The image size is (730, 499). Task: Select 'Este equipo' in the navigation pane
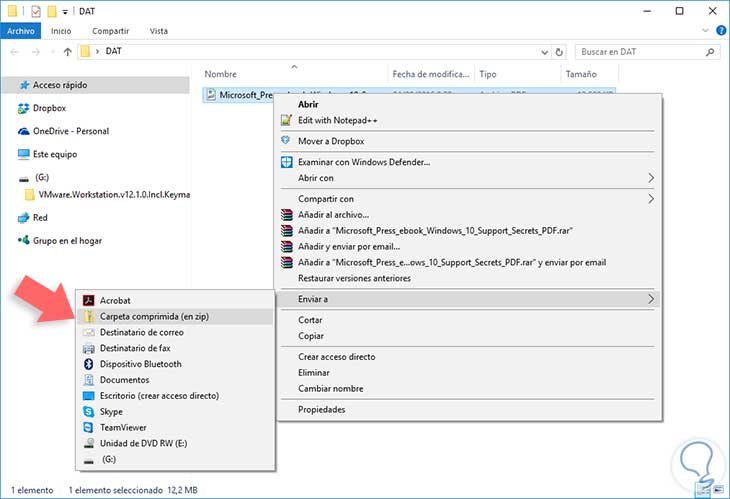(x=56, y=154)
